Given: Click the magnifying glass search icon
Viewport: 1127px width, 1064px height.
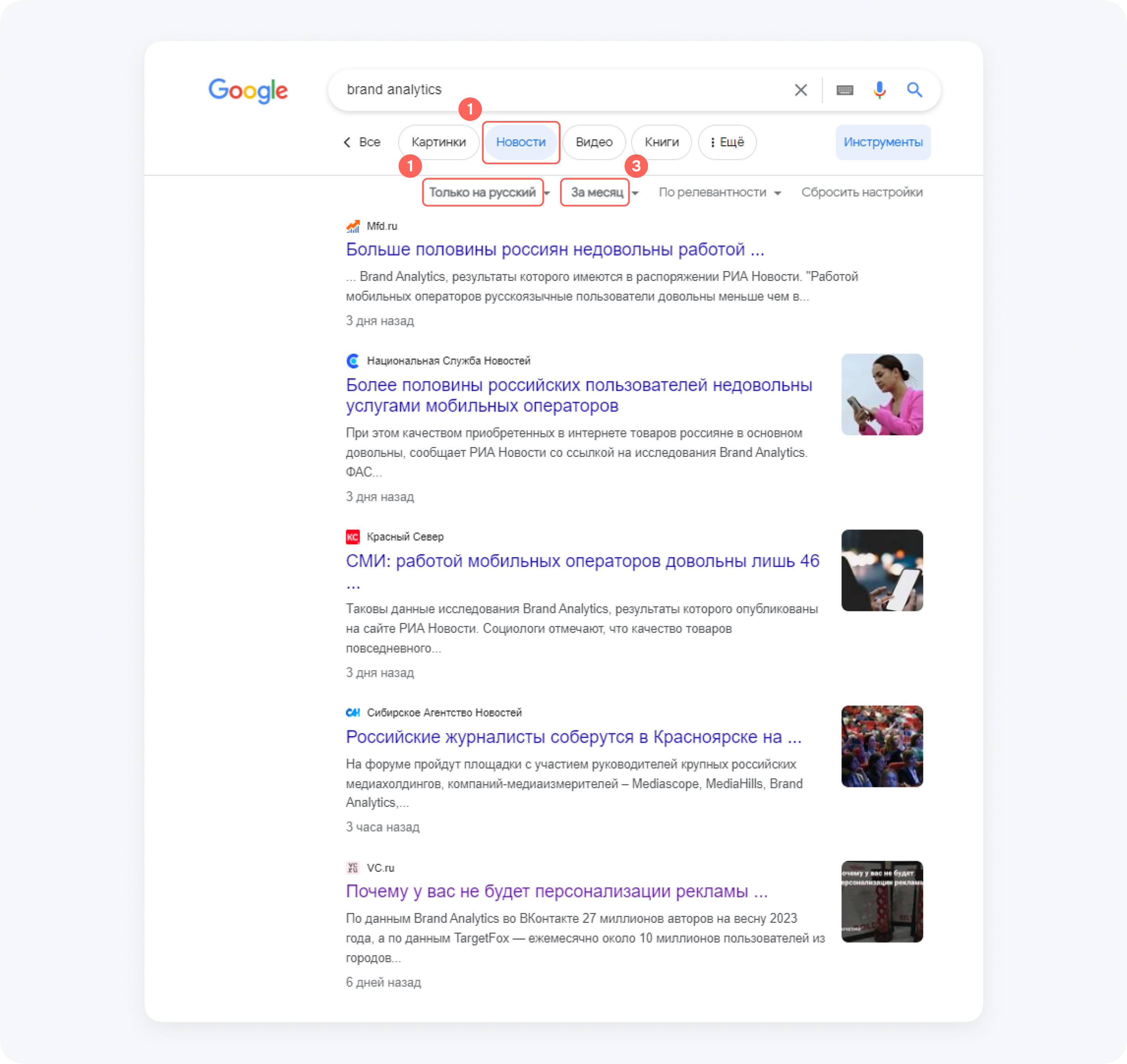Looking at the screenshot, I should pos(914,90).
